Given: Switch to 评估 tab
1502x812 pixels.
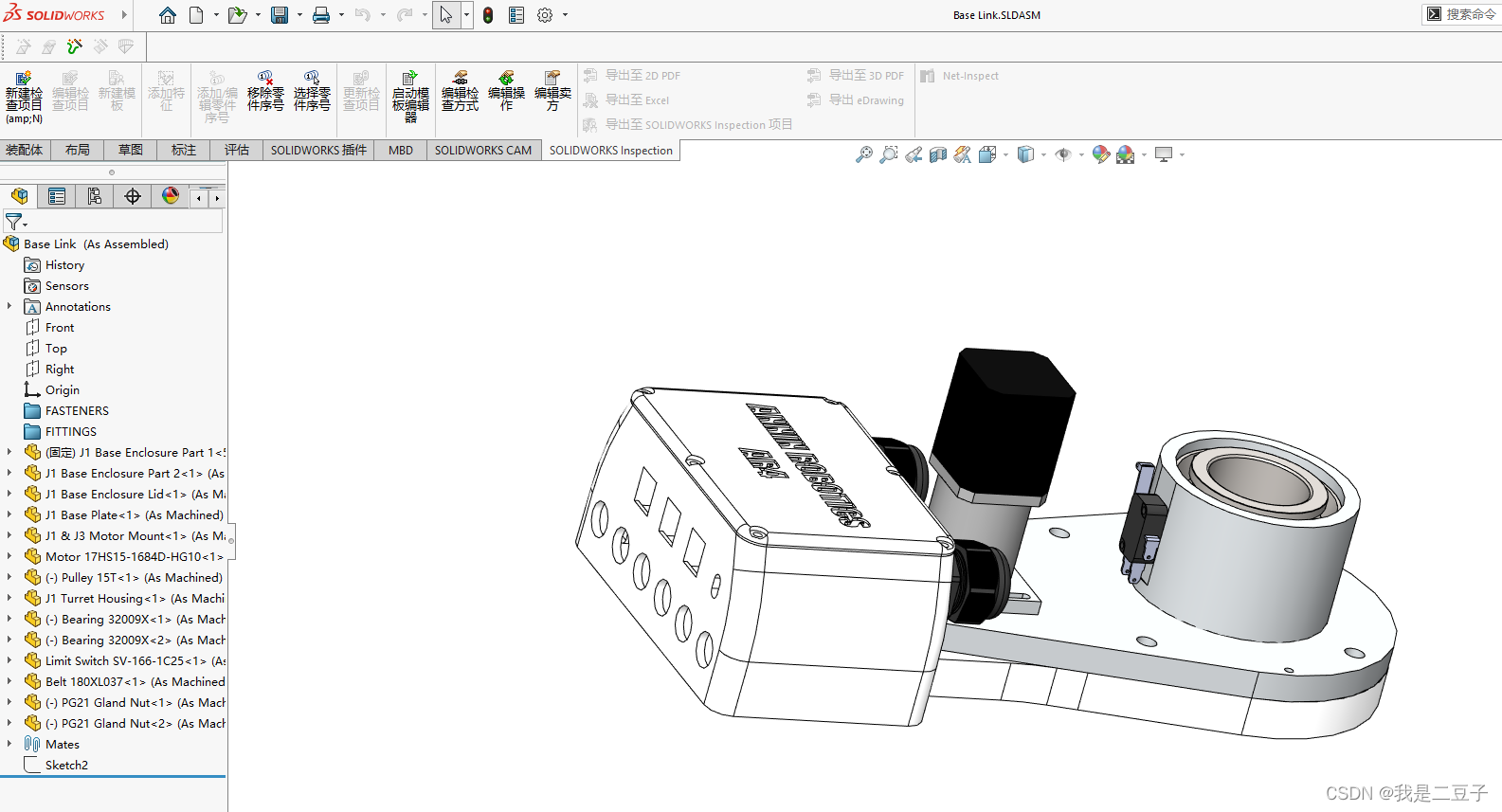Looking at the screenshot, I should tap(237, 150).
